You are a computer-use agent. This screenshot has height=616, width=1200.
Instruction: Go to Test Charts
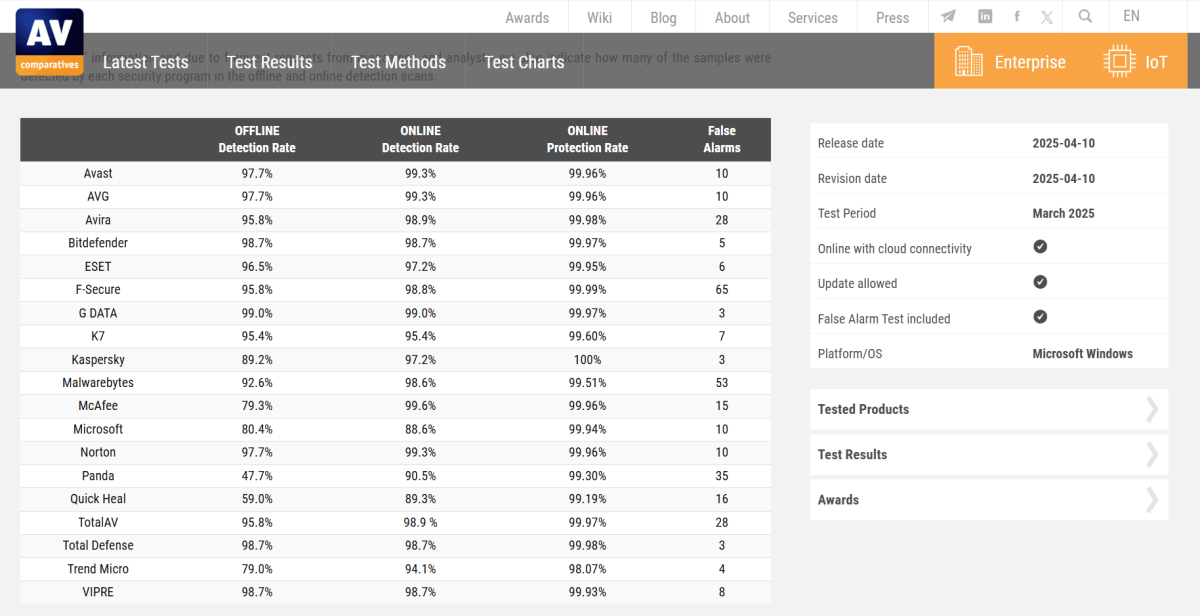[524, 62]
